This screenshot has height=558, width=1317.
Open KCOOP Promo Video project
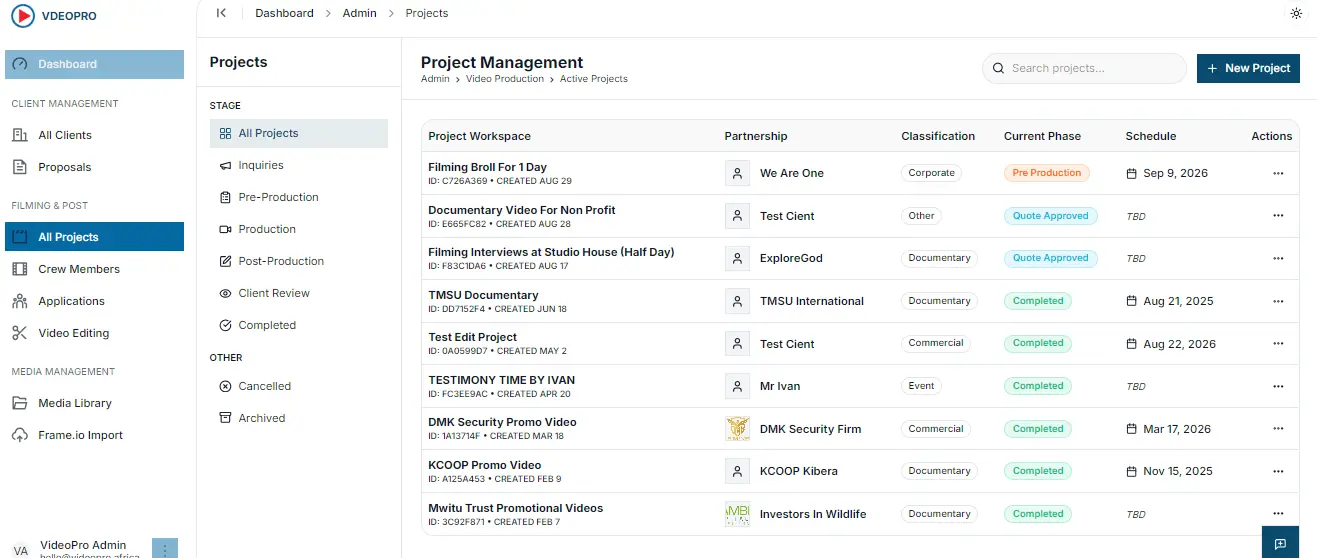tap(484, 465)
